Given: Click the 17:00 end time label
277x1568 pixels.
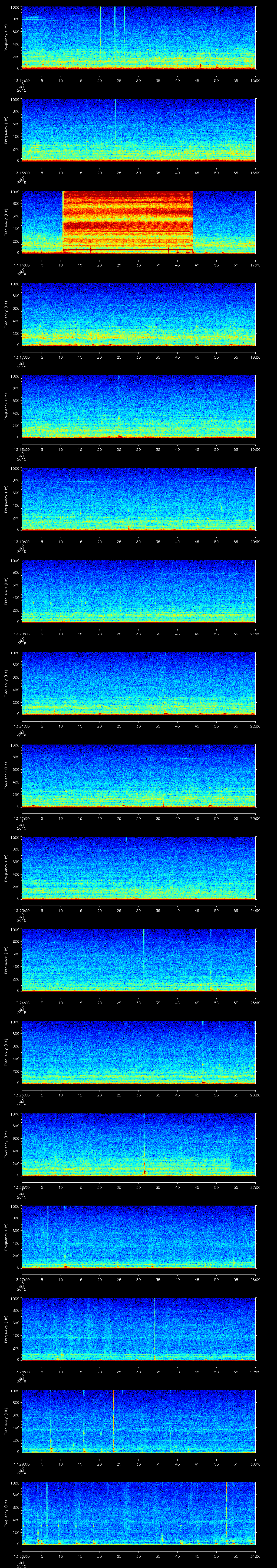Looking at the screenshot, I should click(256, 265).
